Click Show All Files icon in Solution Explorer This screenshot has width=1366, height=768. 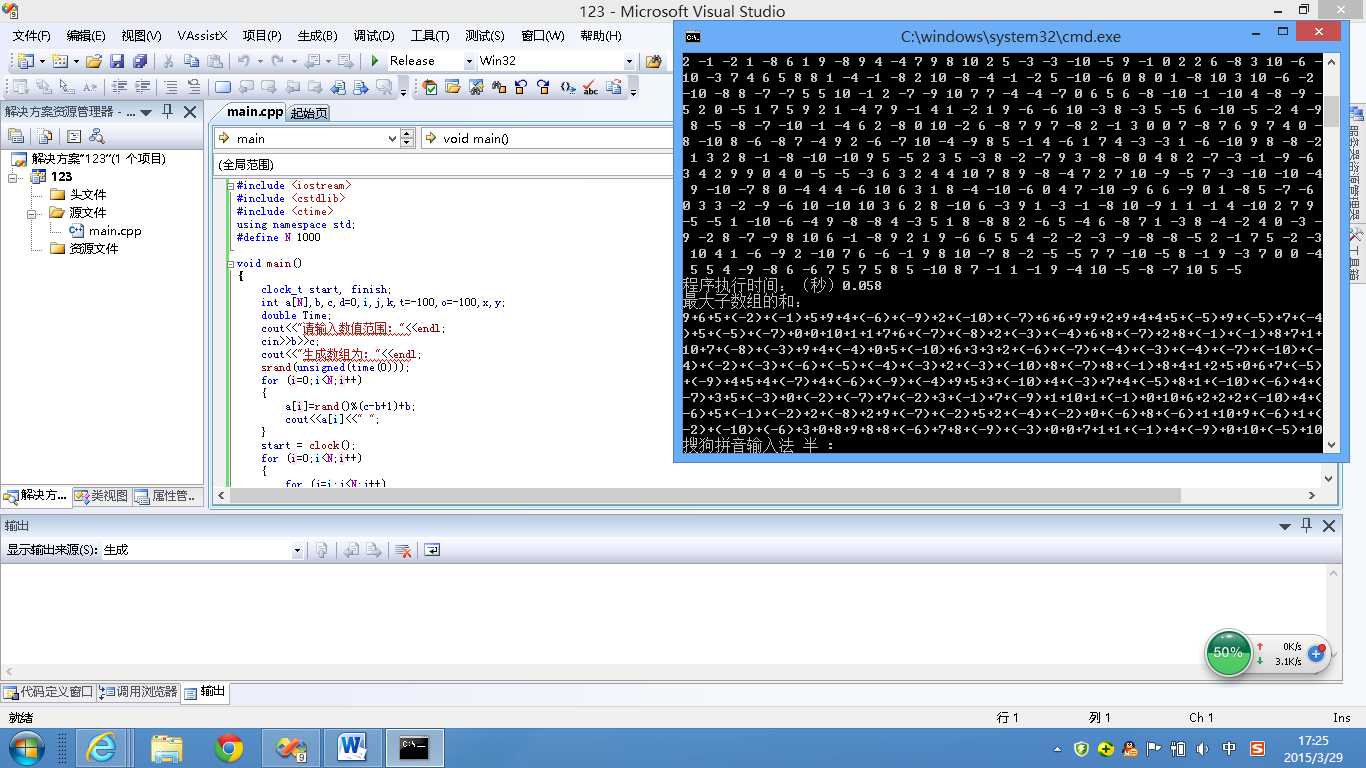coord(44,136)
